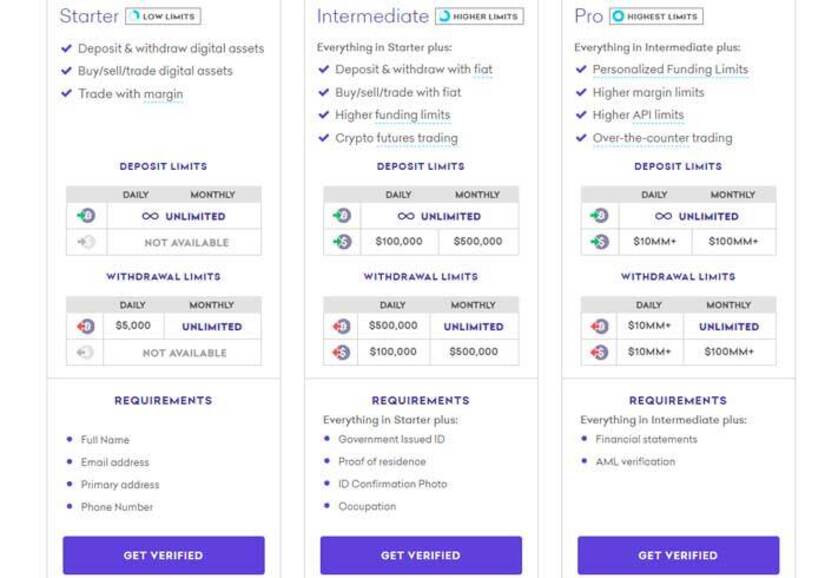Viewport: 825px width, 578px height.
Task: Click Get Verified for Pro tier
Action: click(678, 555)
